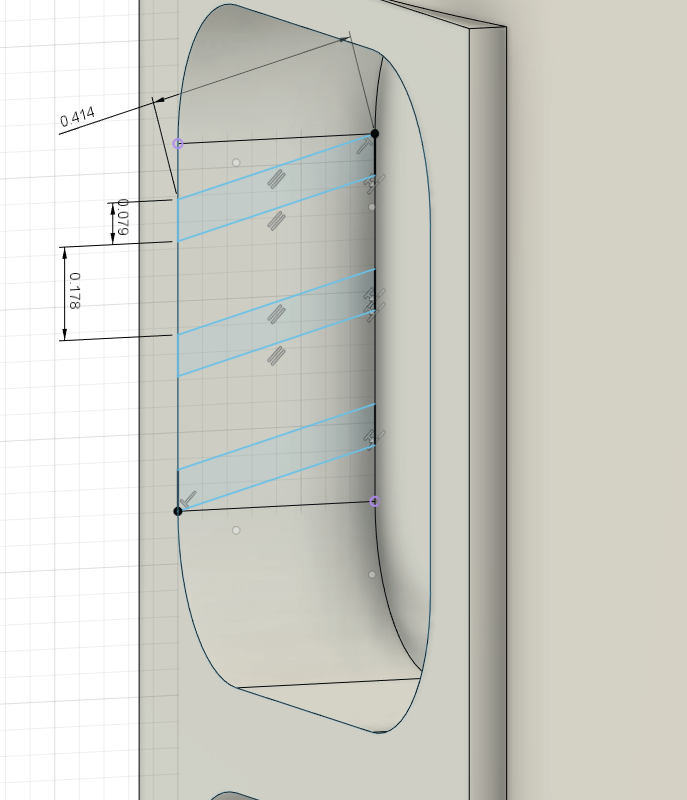The image size is (687, 800).
Task: Select the constraint glyph at the bottom band's right edge
Action: (373, 437)
